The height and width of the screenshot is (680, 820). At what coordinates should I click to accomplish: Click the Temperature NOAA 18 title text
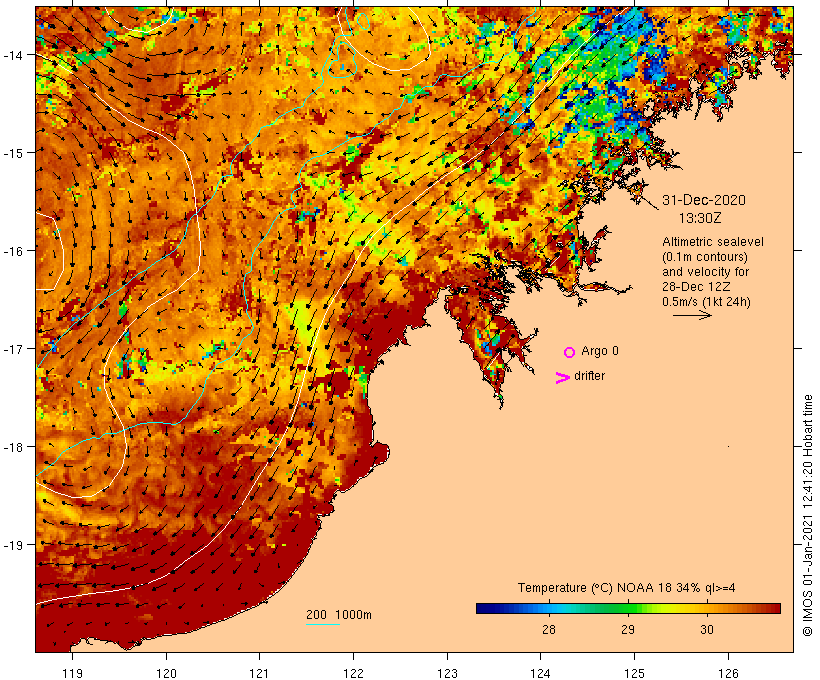(x=627, y=588)
